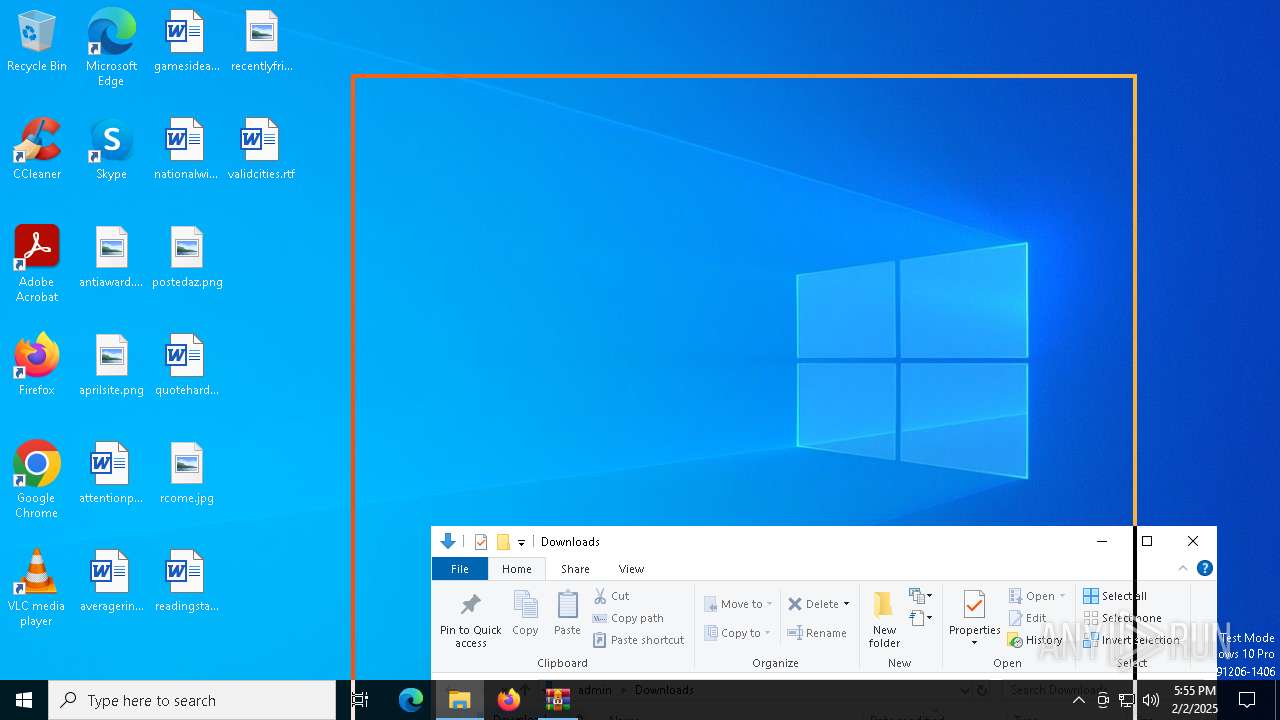Select the VLC media player shortcut

coord(37,588)
